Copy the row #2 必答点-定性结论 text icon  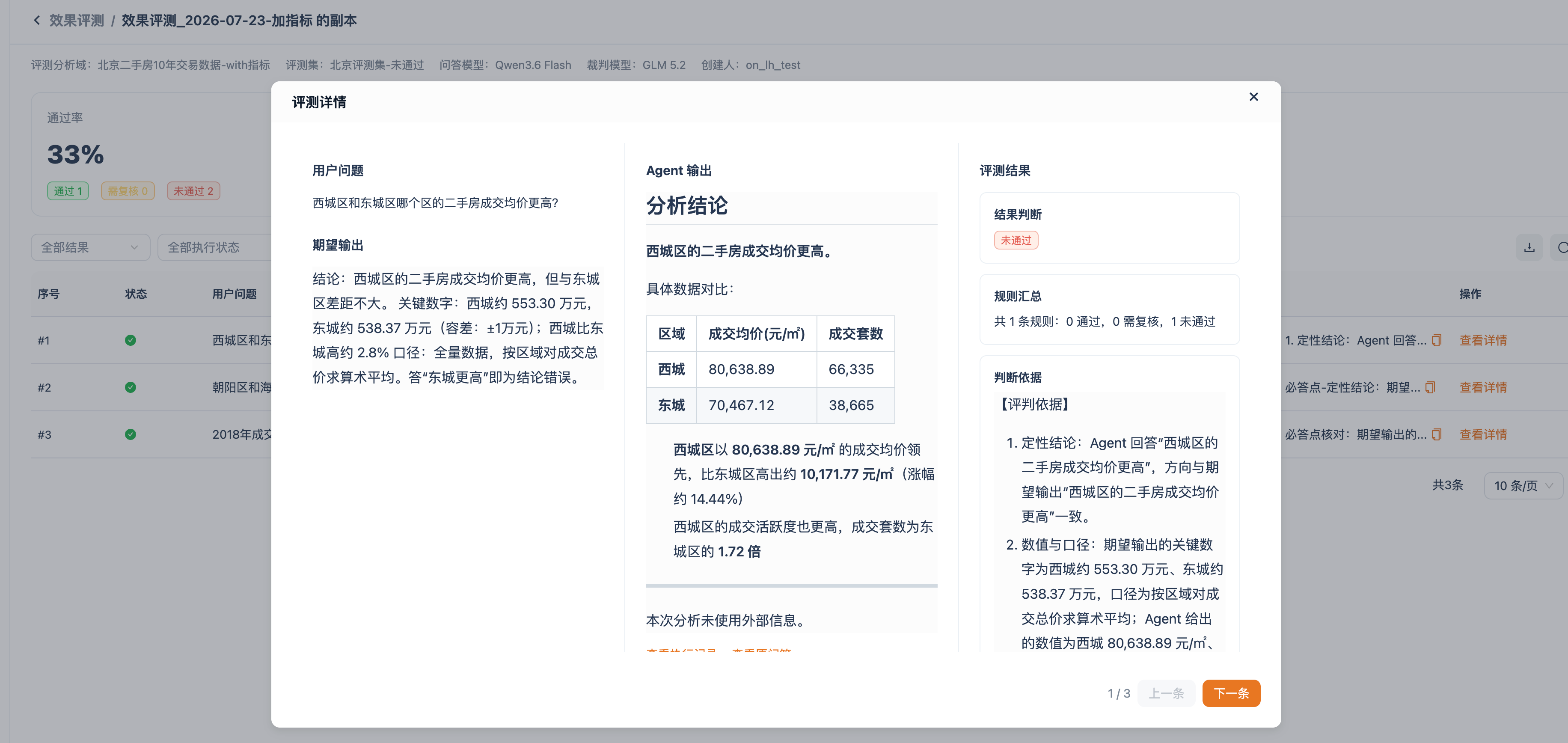tap(1431, 387)
